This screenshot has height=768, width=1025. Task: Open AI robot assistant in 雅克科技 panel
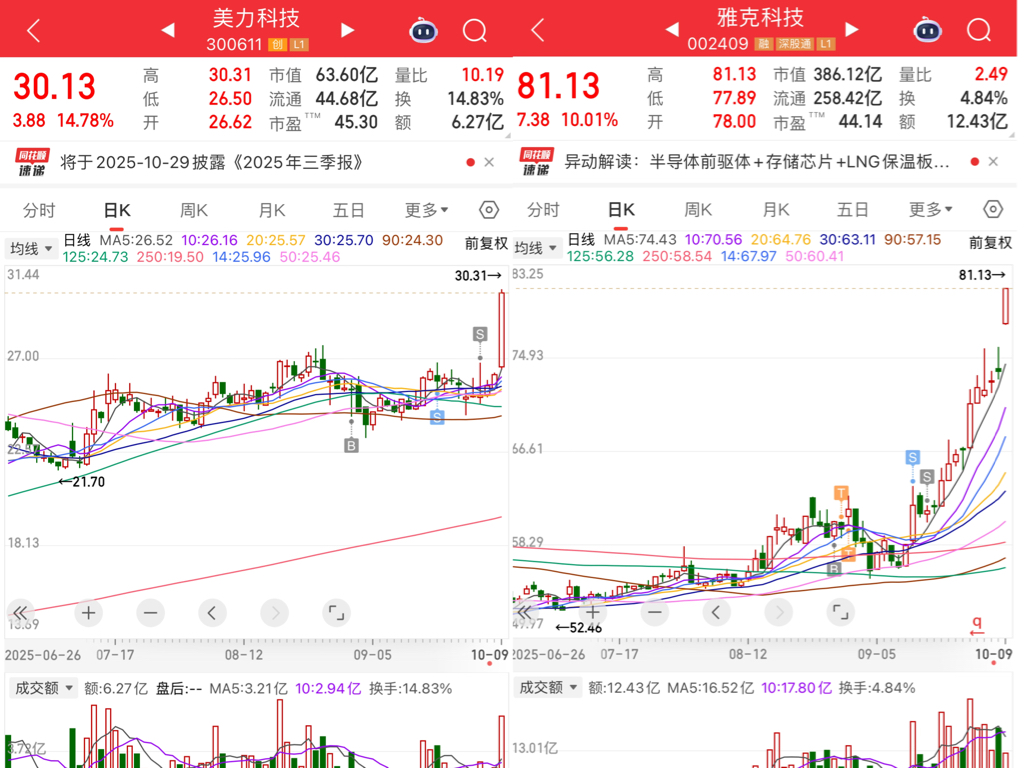click(927, 30)
